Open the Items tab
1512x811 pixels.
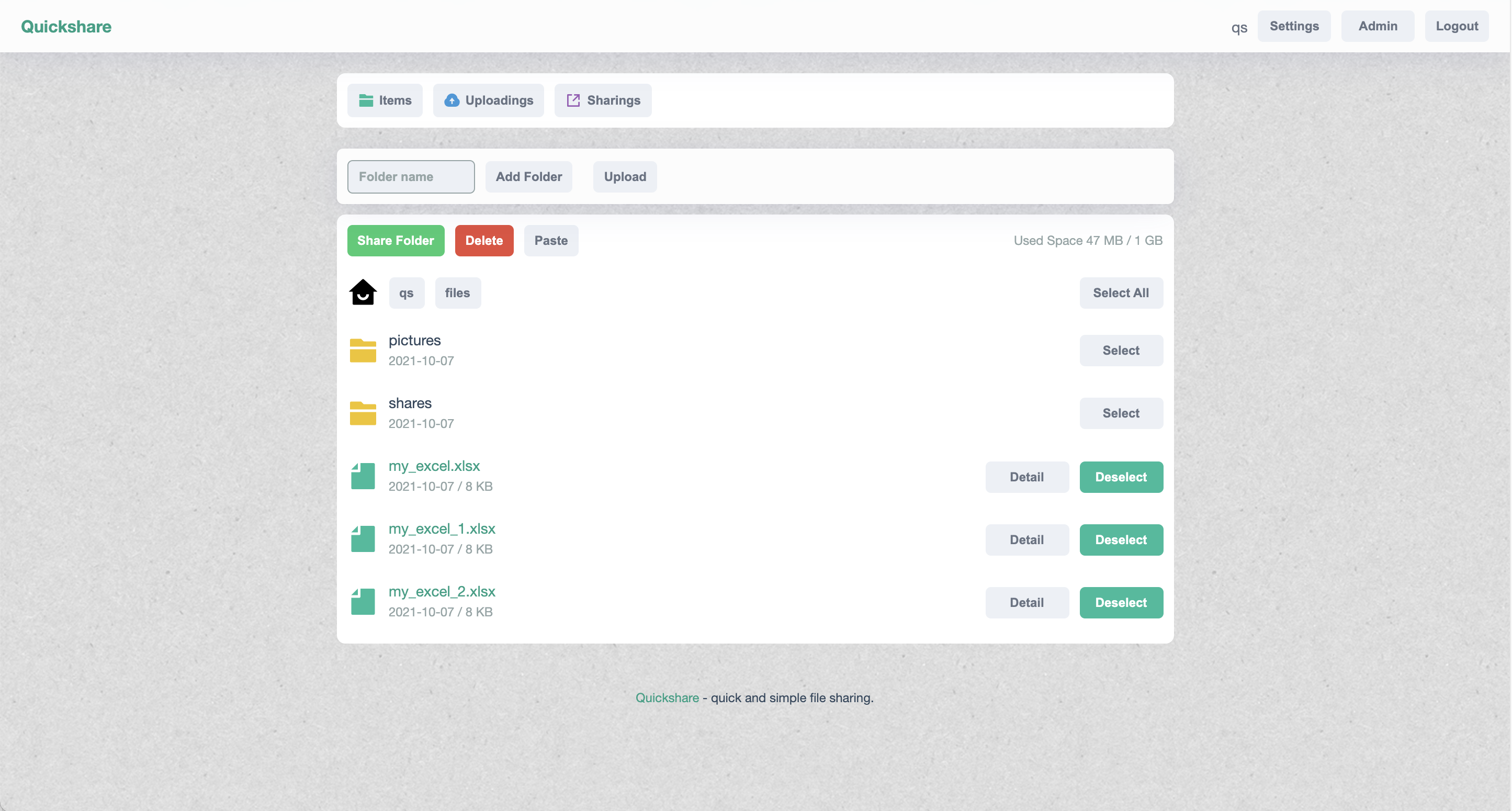[385, 100]
